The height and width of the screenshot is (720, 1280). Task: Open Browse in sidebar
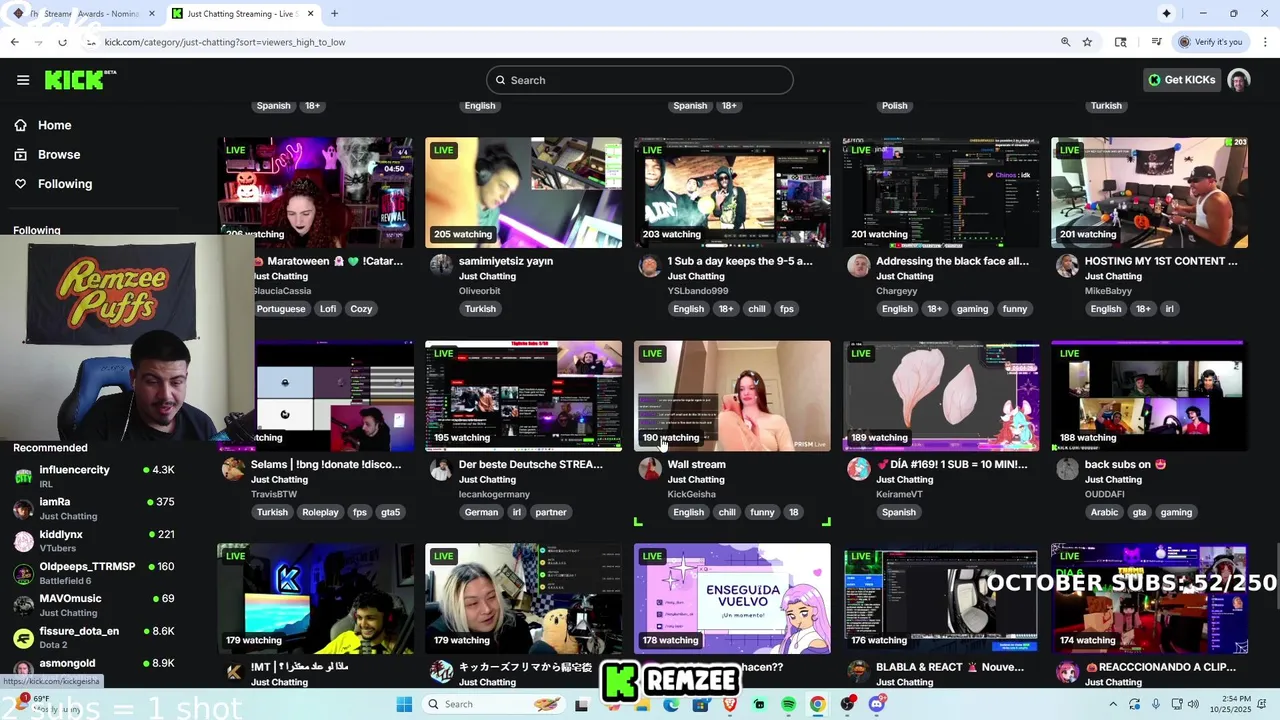(59, 154)
